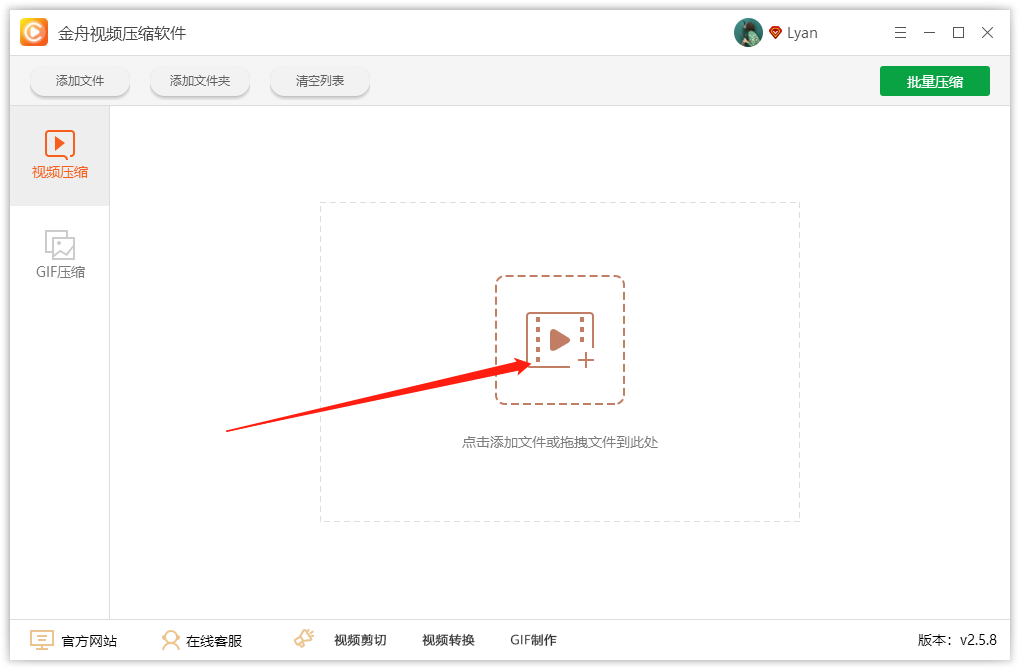Open the GIF制作 tool link
The width and height of the screenshot is (1020, 670).
tap(533, 640)
